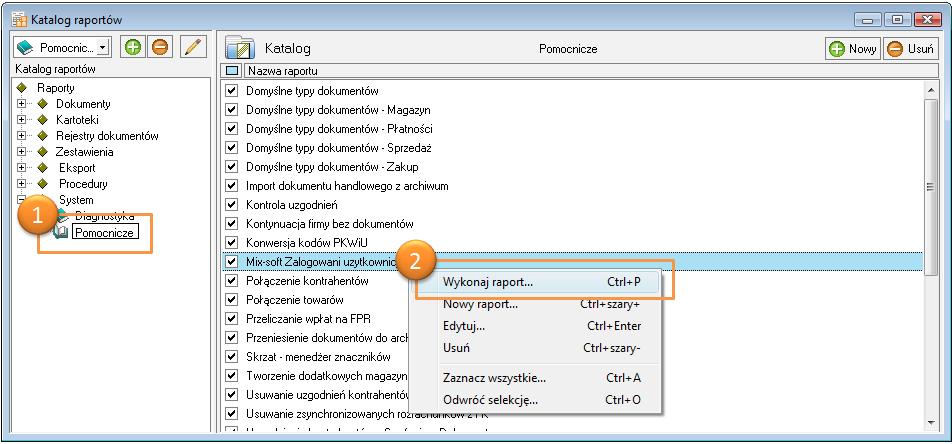
Task: Open the Pomocnicze catalog dropdown
Action: [x=104, y=48]
